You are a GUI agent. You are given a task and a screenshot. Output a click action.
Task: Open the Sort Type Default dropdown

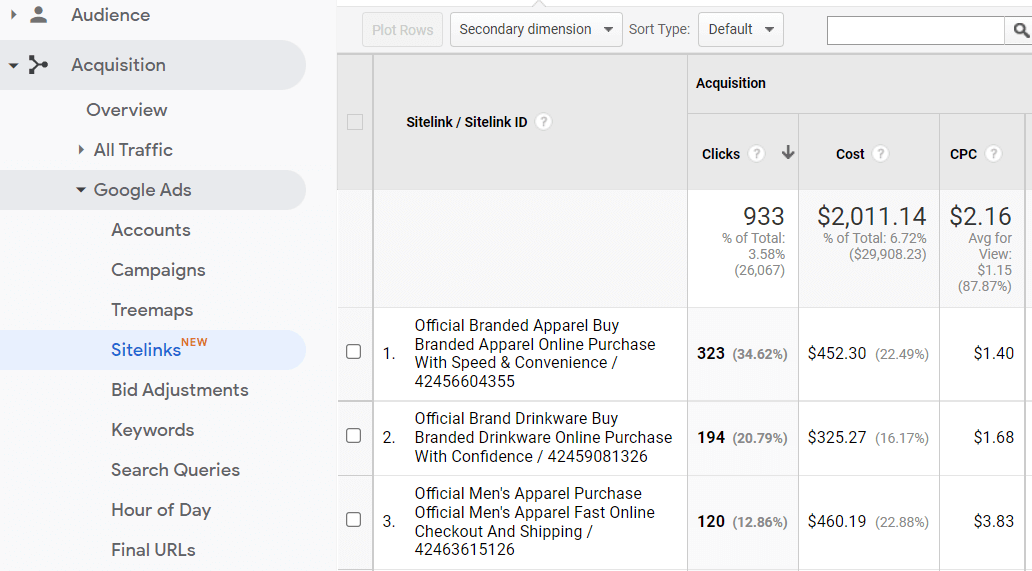(740, 30)
